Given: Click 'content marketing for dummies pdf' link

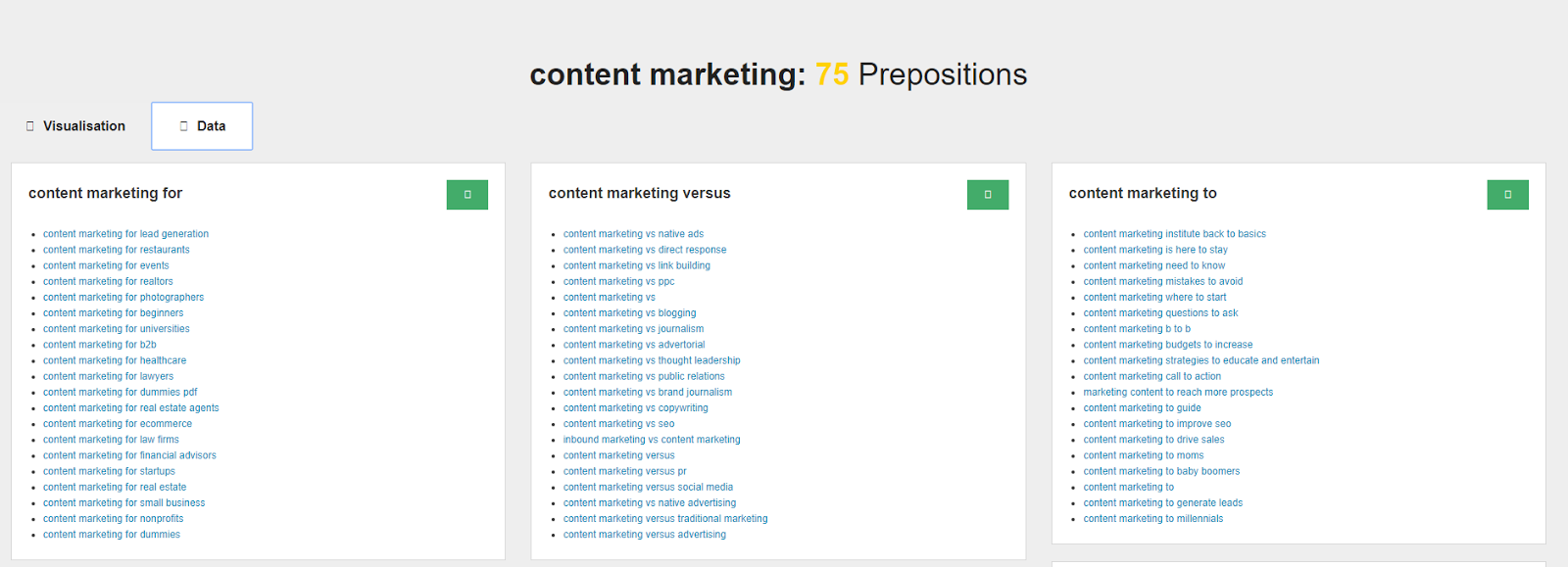Looking at the screenshot, I should 121,393.
